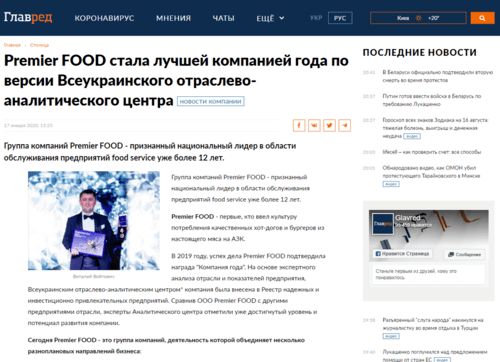This screenshot has height=362, width=500.
Task: Share article on Facebook
Action: pyautogui.click(x=299, y=125)
